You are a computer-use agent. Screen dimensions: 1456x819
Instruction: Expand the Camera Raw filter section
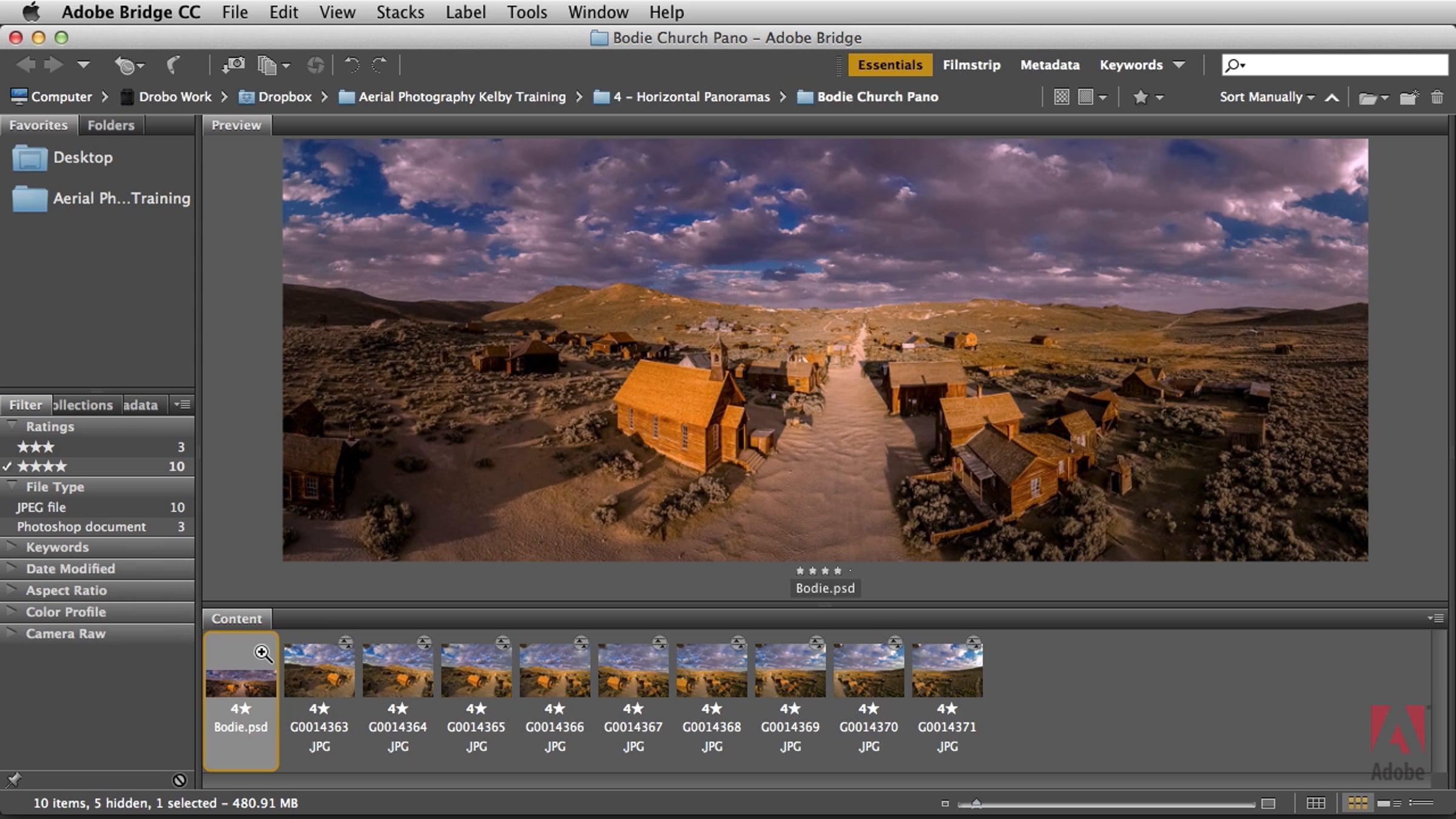[x=65, y=633]
